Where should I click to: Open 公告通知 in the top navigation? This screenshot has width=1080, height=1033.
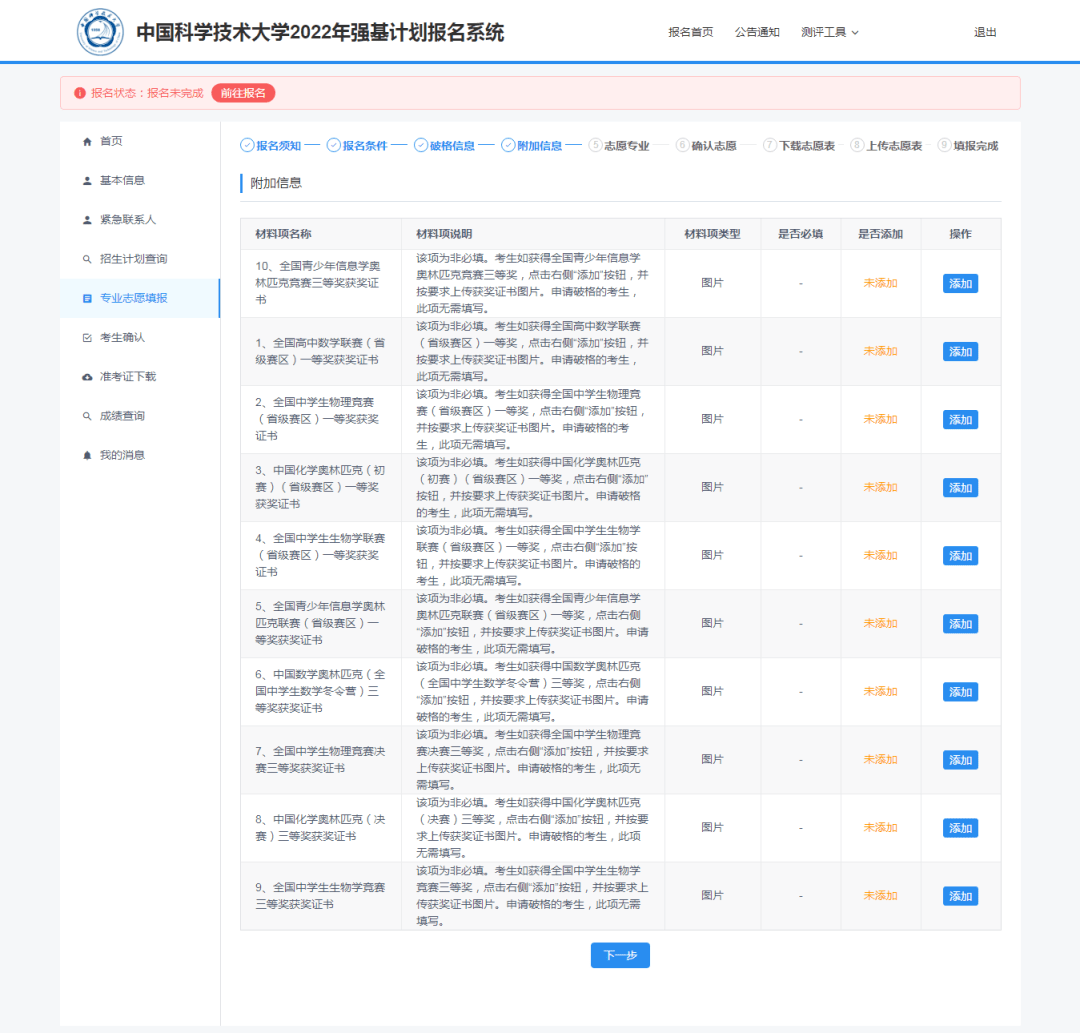click(x=756, y=32)
